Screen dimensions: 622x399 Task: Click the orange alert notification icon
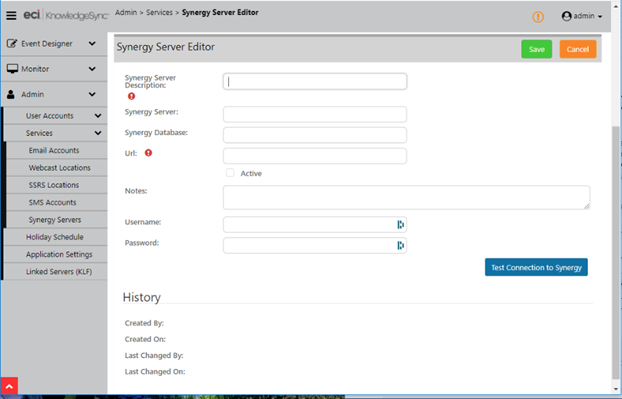tap(538, 17)
